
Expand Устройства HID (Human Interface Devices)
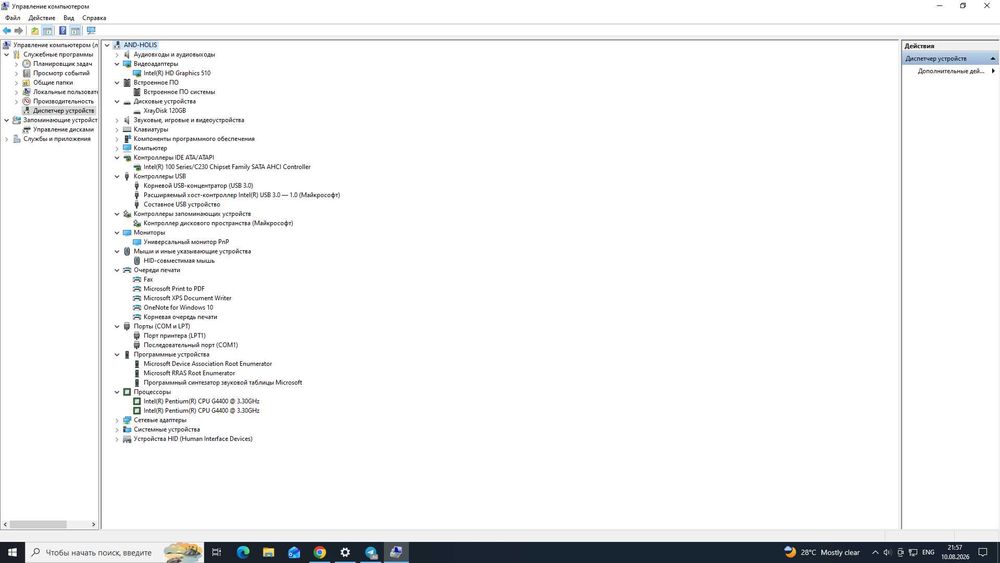coord(117,439)
